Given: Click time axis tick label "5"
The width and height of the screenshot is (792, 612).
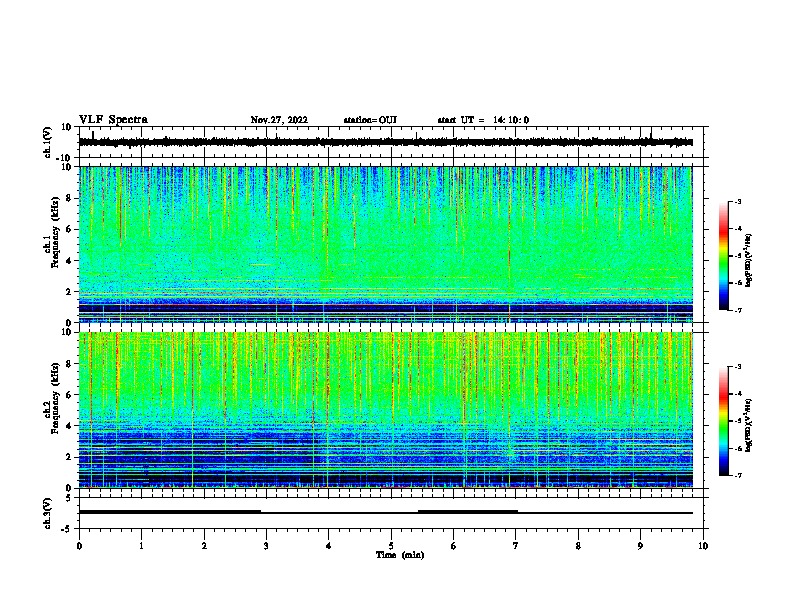Looking at the screenshot, I should pyautogui.click(x=391, y=546).
